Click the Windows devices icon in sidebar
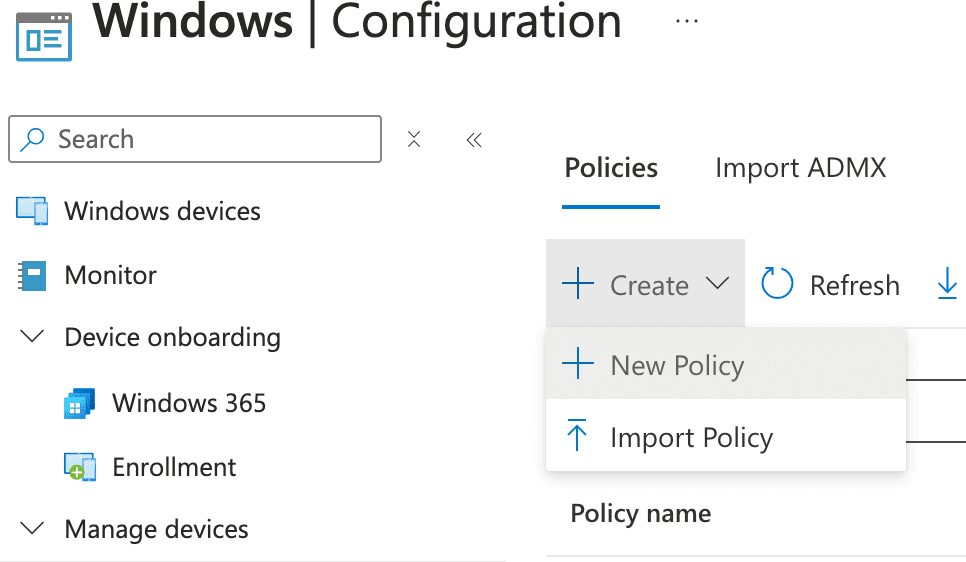The width and height of the screenshot is (966, 562). [x=32, y=211]
